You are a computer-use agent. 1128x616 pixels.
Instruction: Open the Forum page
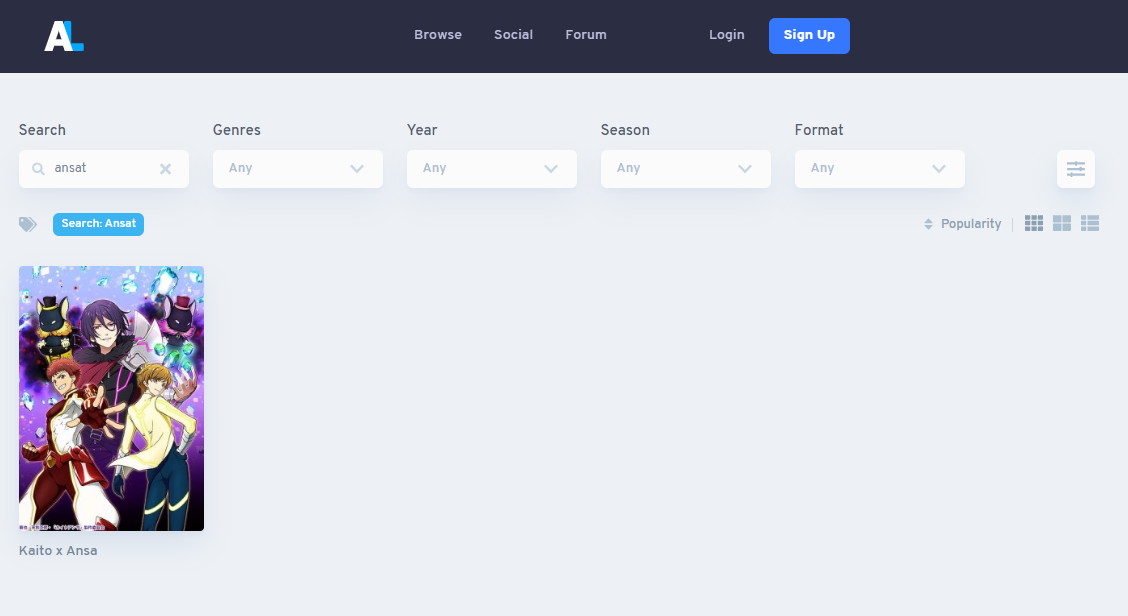coord(586,35)
